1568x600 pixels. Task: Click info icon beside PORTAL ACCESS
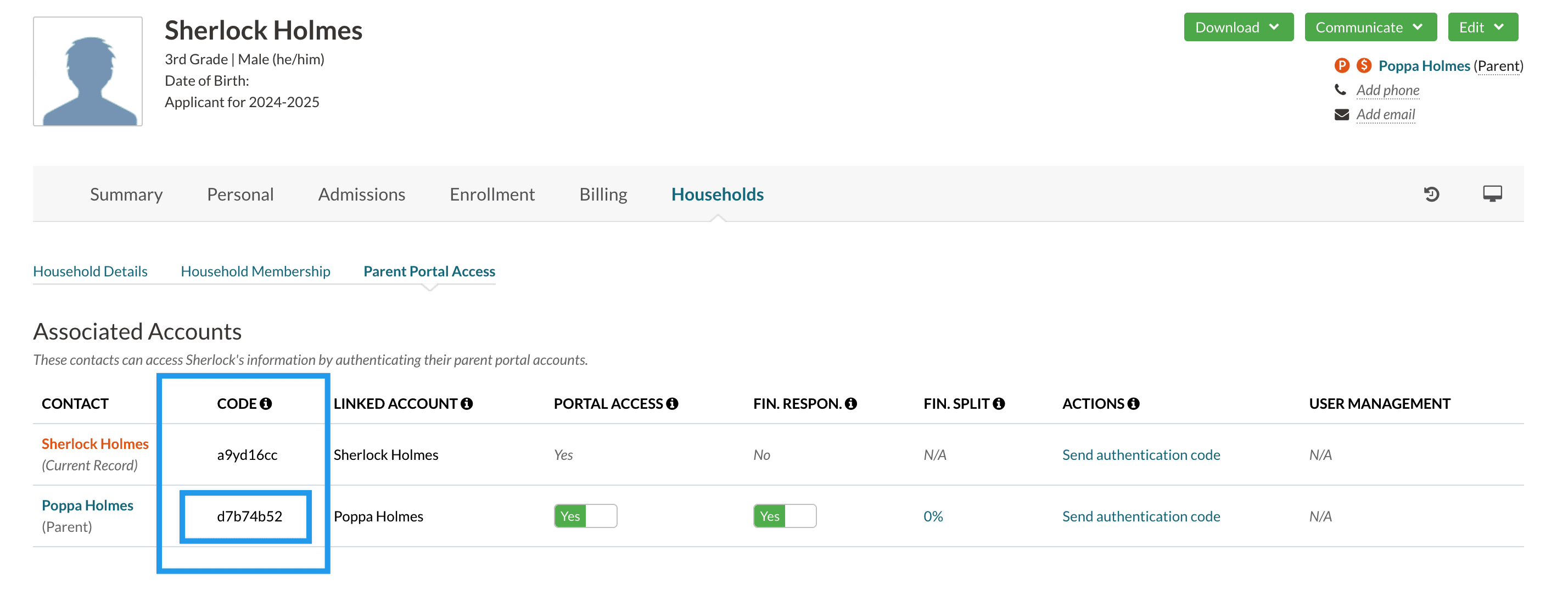point(672,404)
